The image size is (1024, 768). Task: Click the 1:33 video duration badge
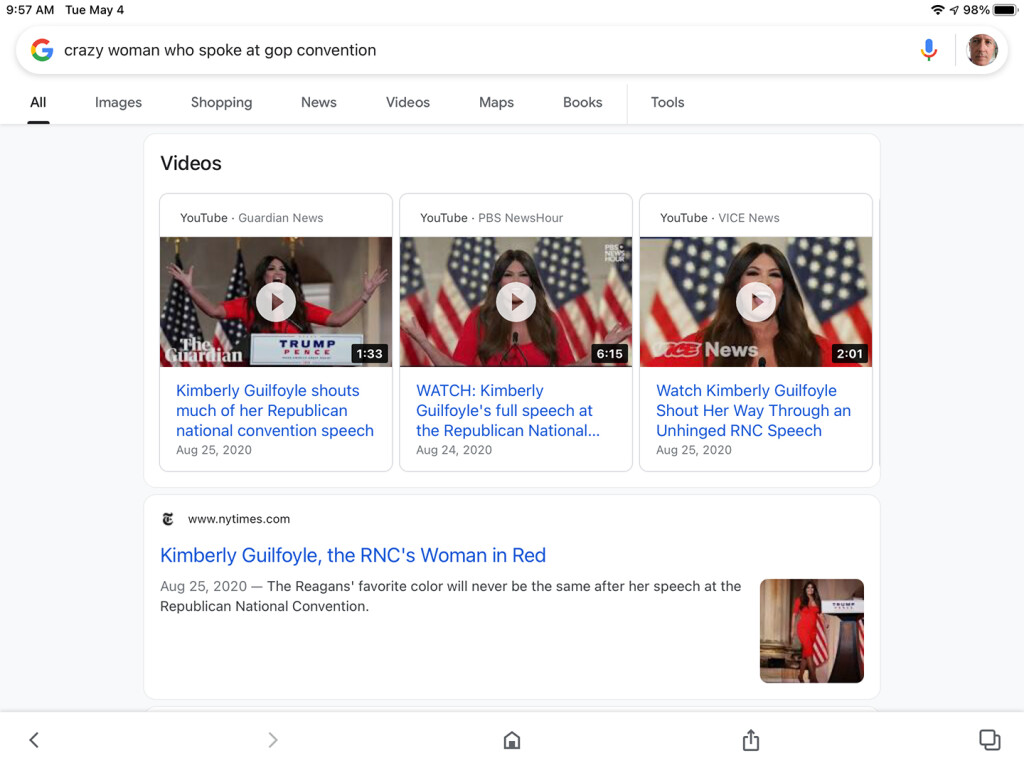(x=369, y=354)
